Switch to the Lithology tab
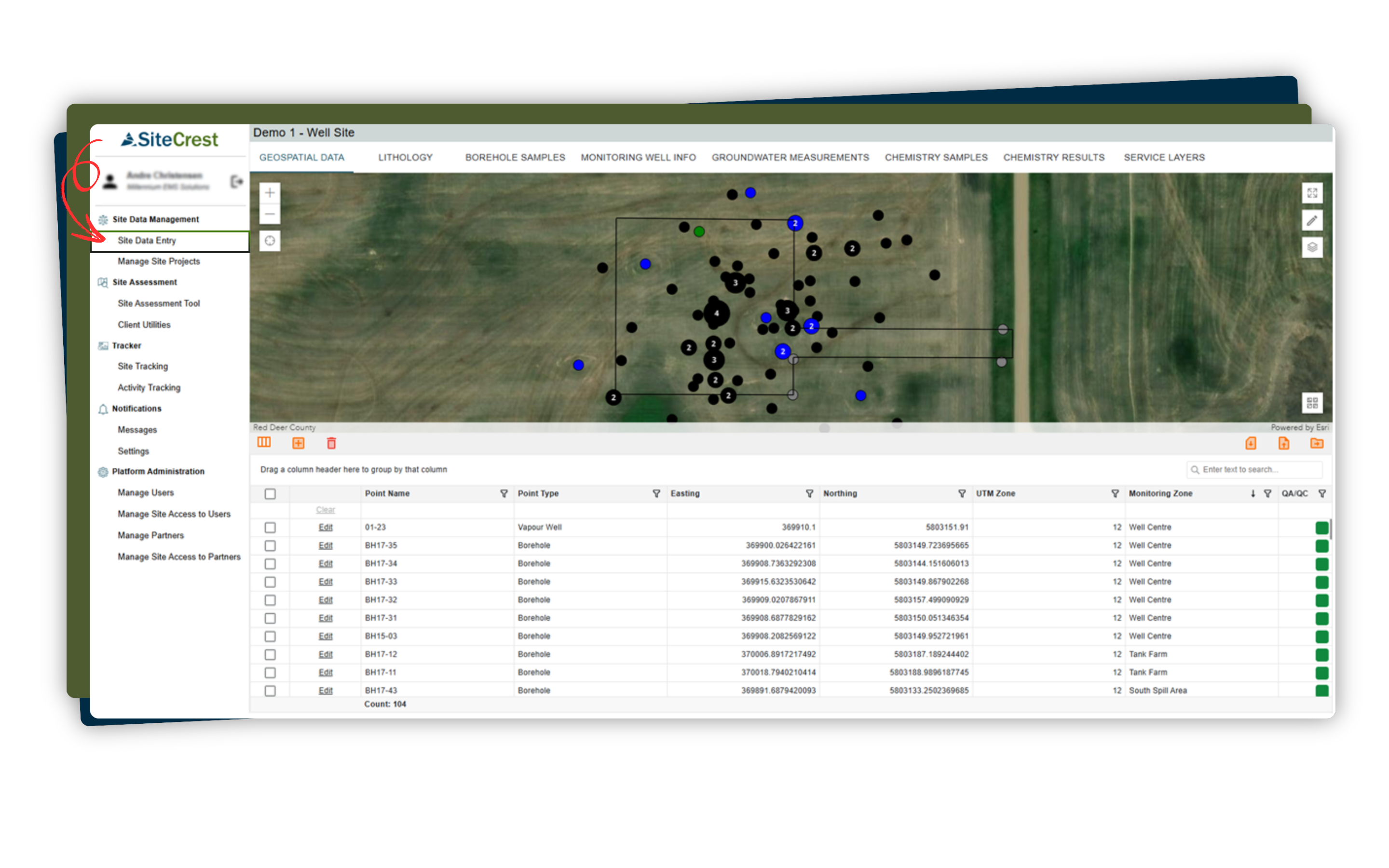Viewport: 1389px width, 868px height. [405, 157]
